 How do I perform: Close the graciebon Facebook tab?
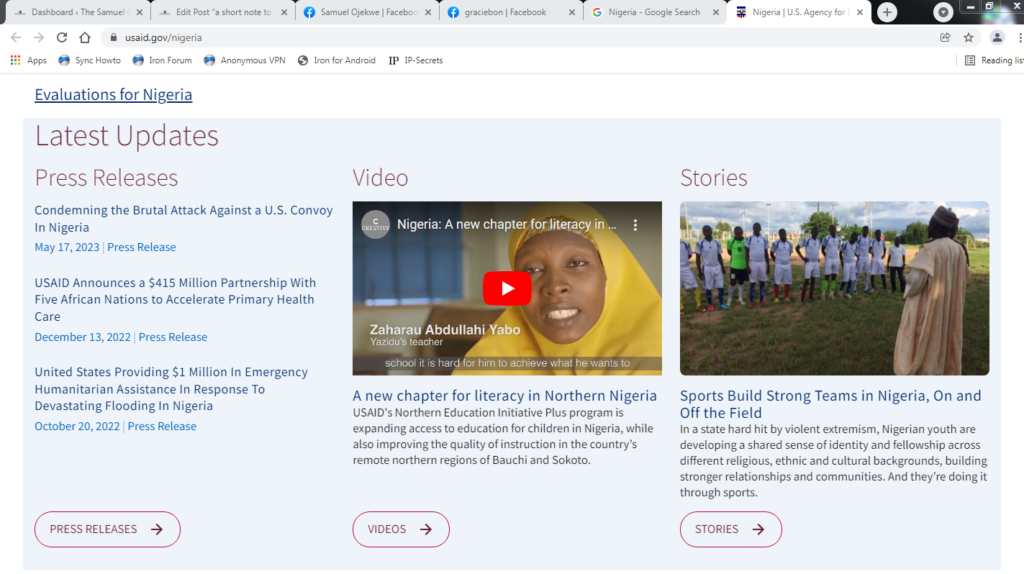pyautogui.click(x=571, y=12)
